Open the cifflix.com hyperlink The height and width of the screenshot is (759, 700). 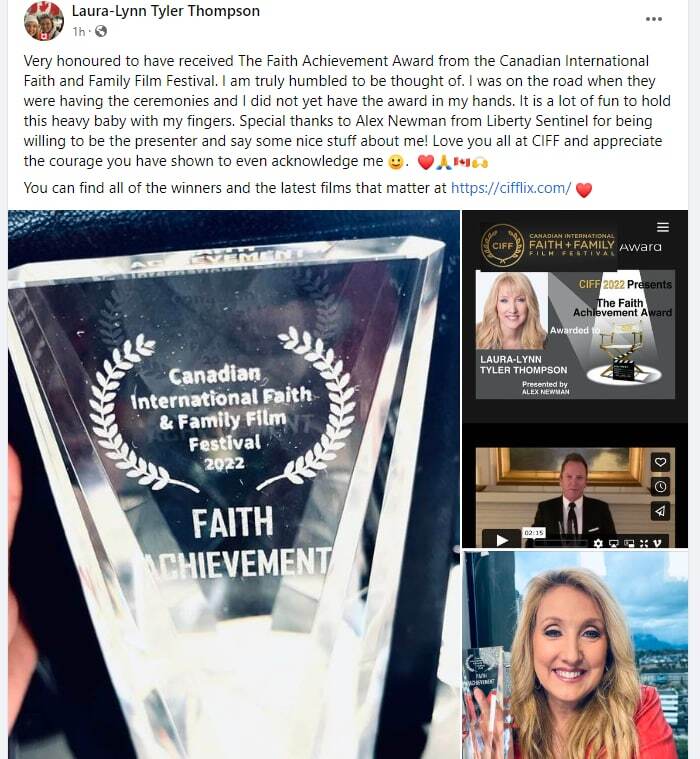coord(511,188)
